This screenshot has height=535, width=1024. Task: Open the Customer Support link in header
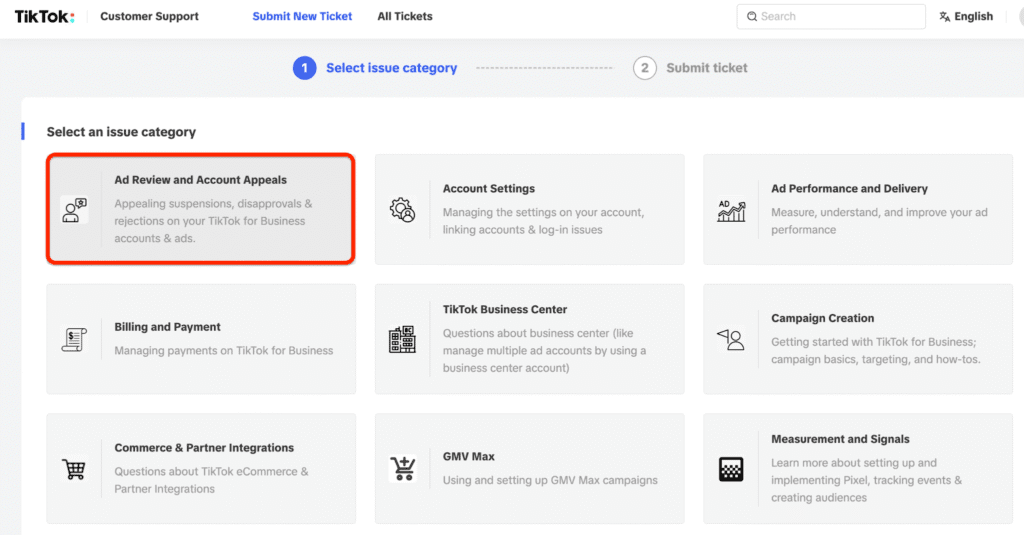(149, 16)
